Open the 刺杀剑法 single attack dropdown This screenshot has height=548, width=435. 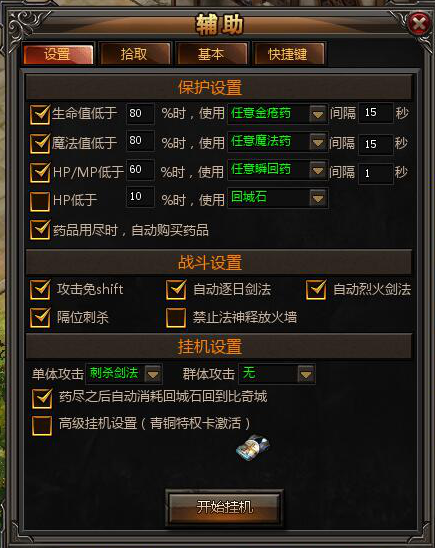tap(152, 374)
